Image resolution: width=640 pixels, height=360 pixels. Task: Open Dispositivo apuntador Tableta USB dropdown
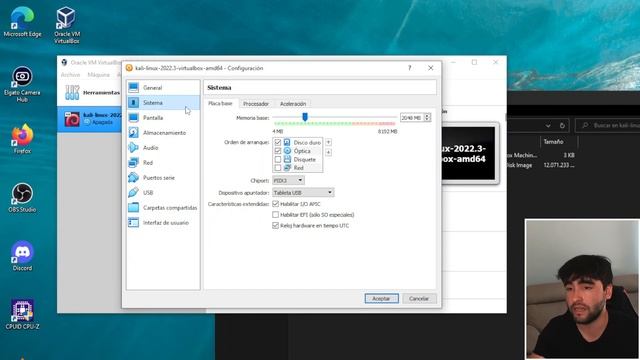point(303,193)
